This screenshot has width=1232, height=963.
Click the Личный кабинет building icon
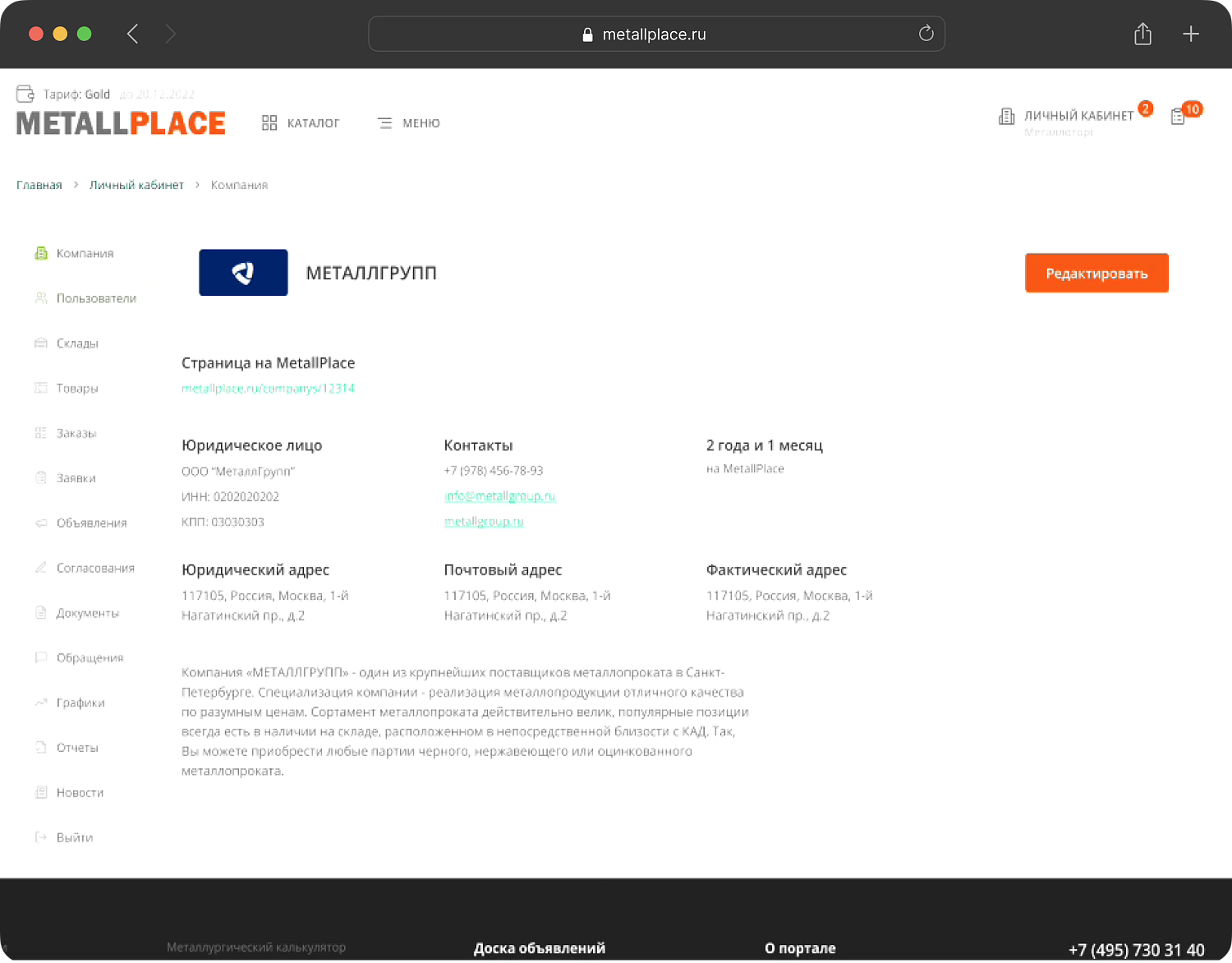tap(1006, 117)
